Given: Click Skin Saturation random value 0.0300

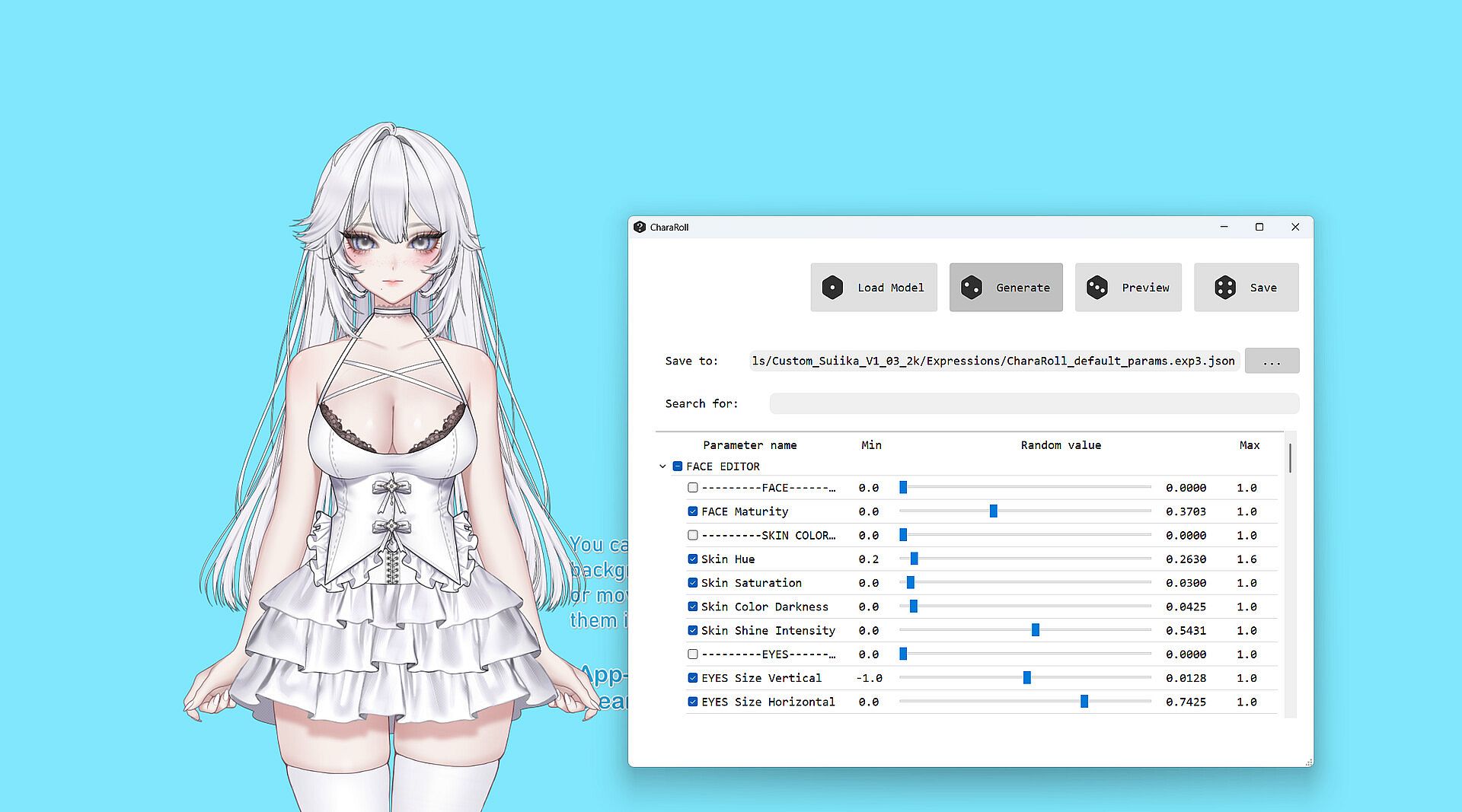Looking at the screenshot, I should click(1186, 583).
